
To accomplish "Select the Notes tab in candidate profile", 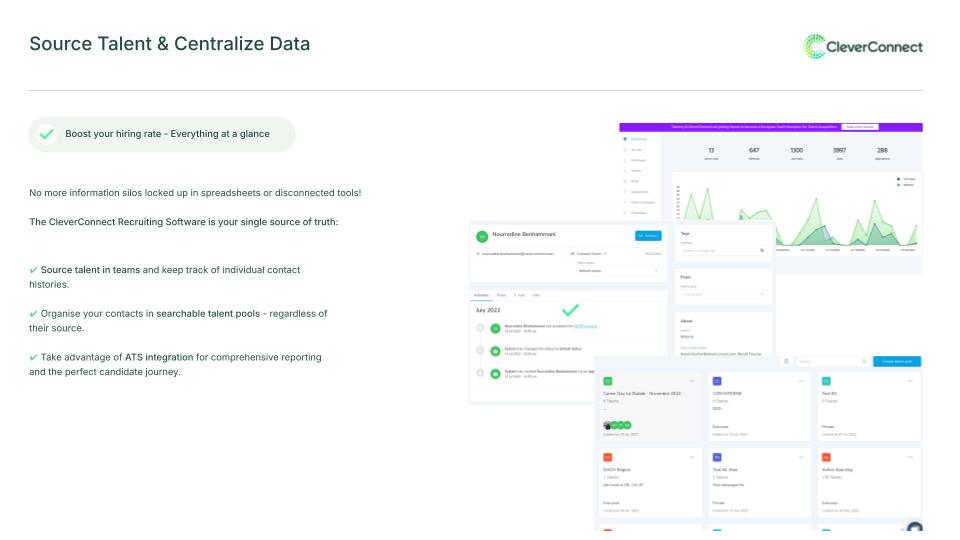I will pyautogui.click(x=501, y=295).
